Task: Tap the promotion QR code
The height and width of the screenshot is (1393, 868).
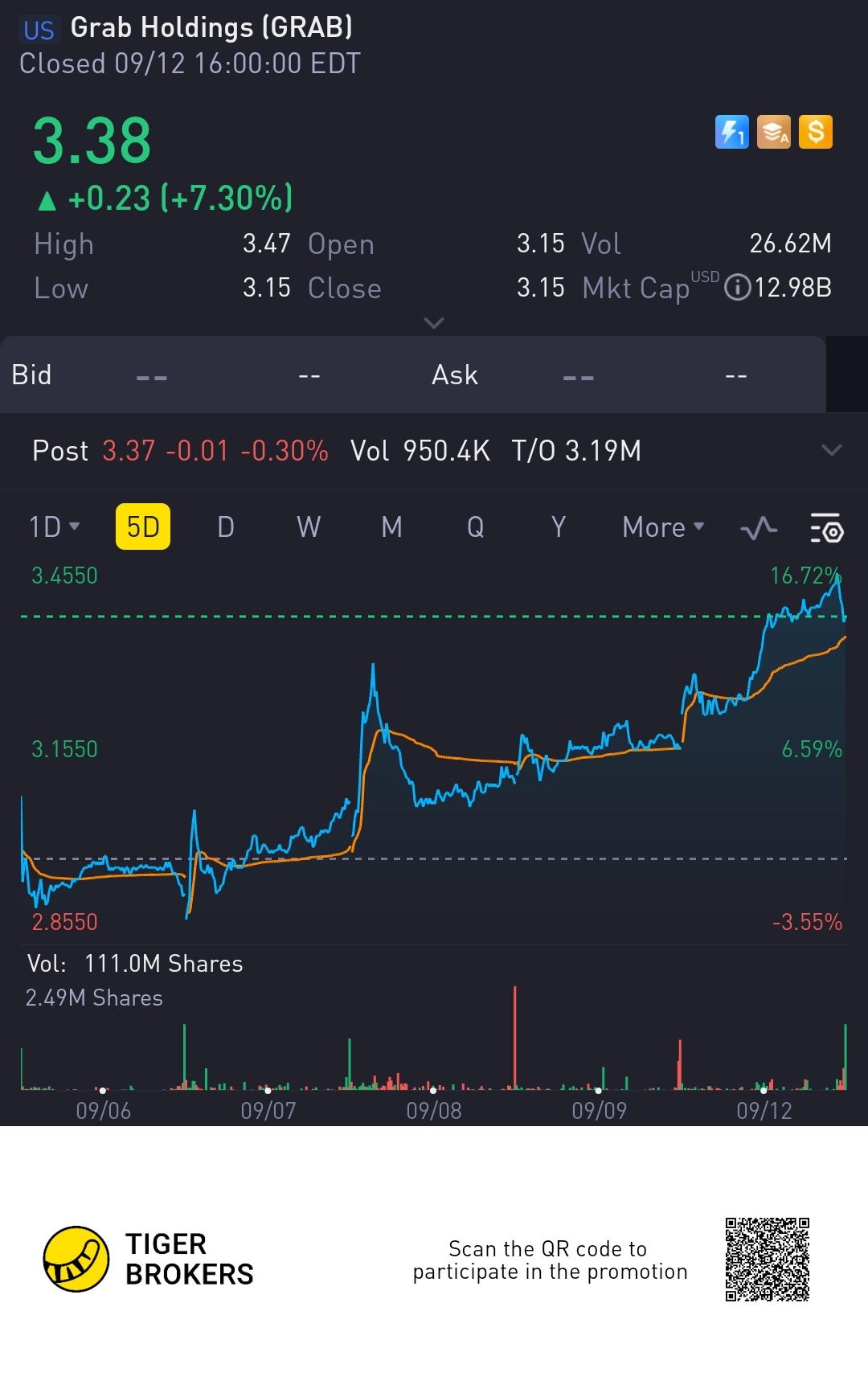Action: pyautogui.click(x=767, y=1259)
